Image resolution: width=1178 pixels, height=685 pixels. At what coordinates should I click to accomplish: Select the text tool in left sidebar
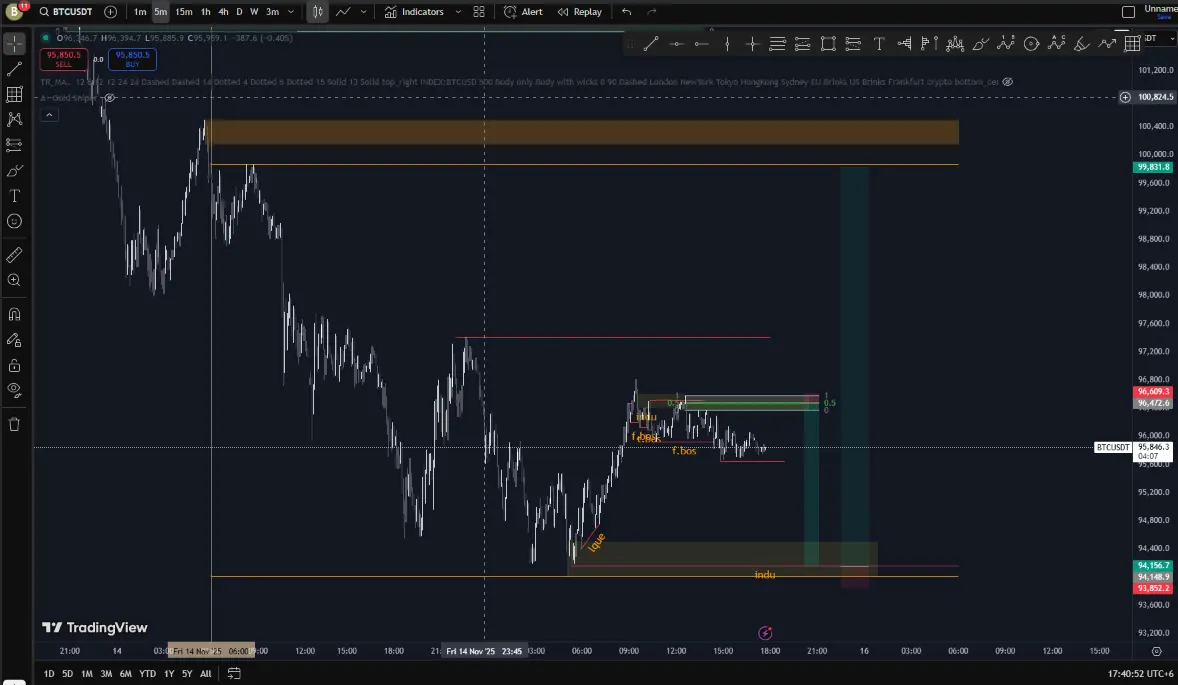tap(14, 195)
